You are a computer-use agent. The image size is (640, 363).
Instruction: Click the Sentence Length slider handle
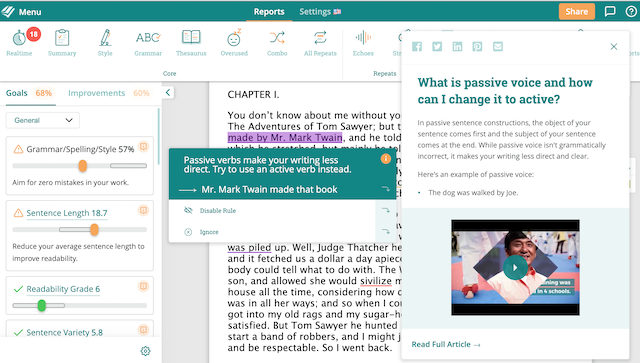[94, 230]
